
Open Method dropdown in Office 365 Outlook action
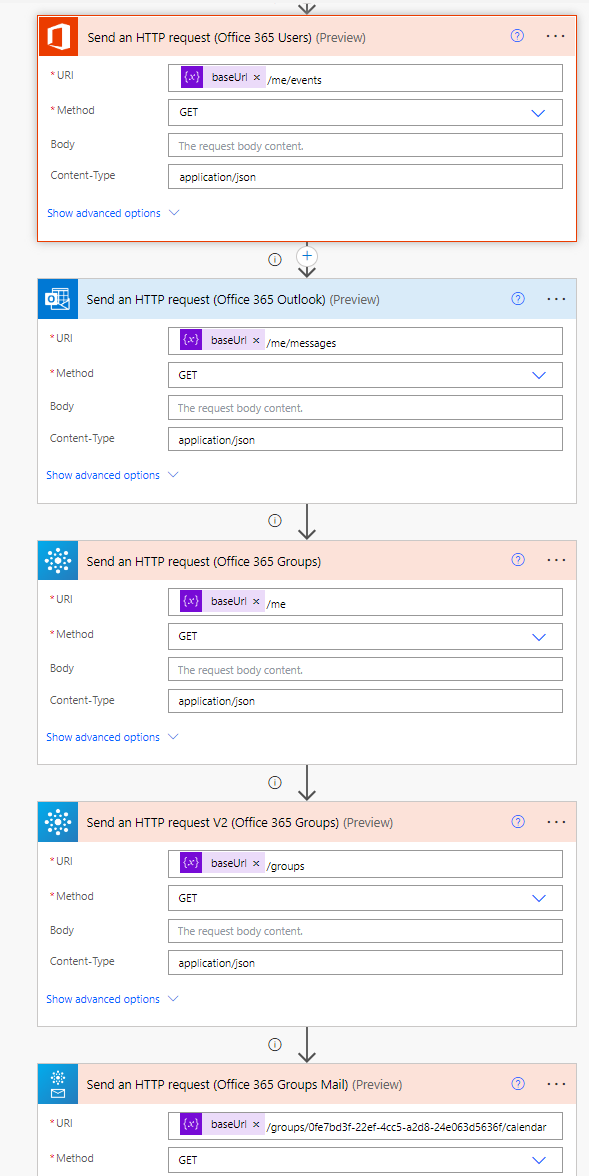366,374
